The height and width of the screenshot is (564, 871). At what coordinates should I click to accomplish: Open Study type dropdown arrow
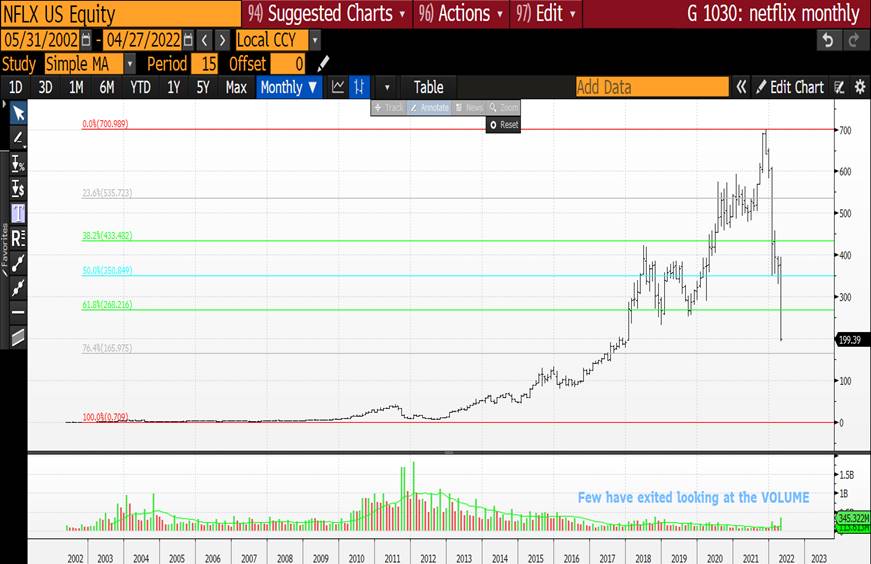(x=129, y=64)
